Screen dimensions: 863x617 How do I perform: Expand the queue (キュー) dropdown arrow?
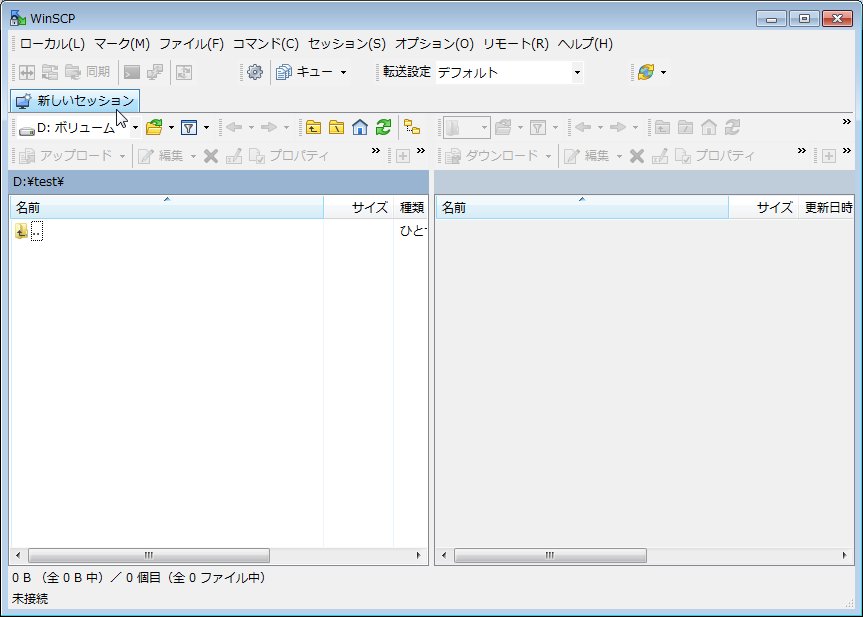[343, 72]
